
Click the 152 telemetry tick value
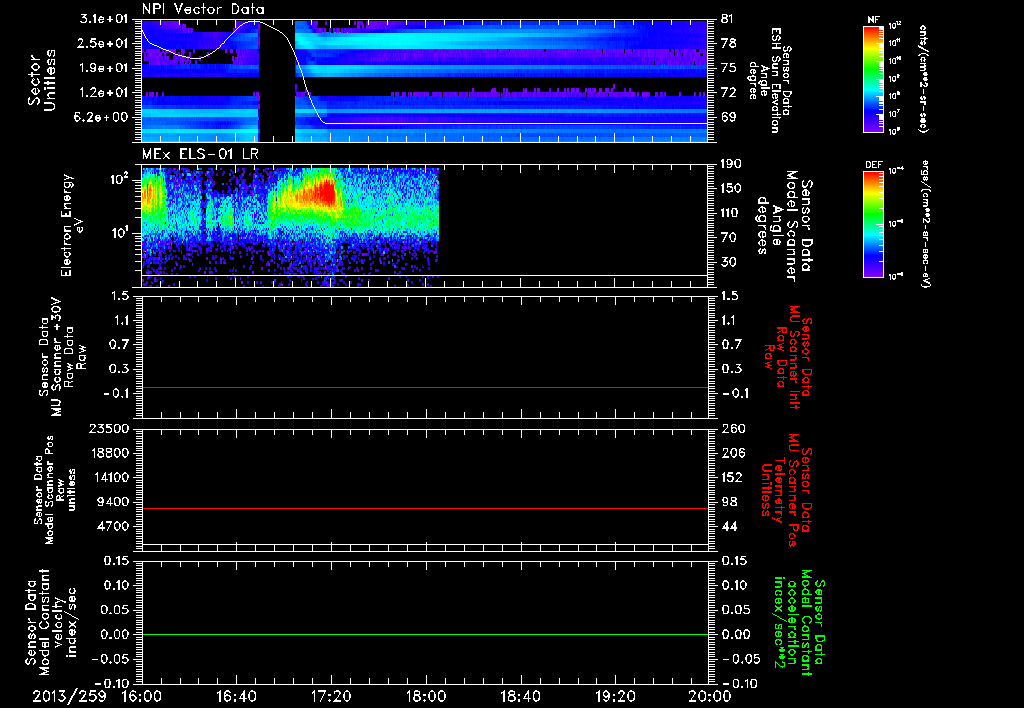pos(733,477)
